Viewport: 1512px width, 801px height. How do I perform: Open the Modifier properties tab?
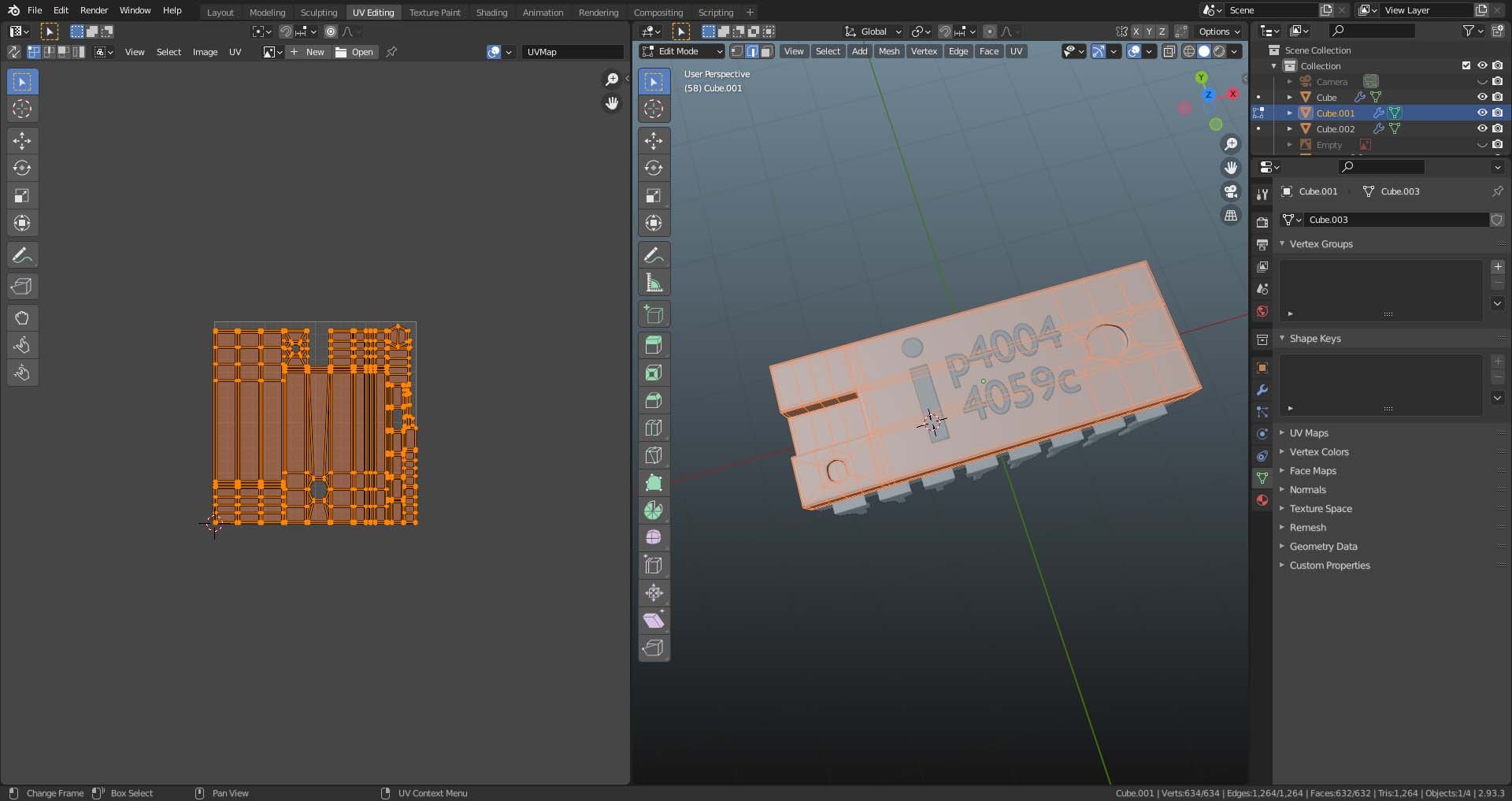(x=1262, y=390)
